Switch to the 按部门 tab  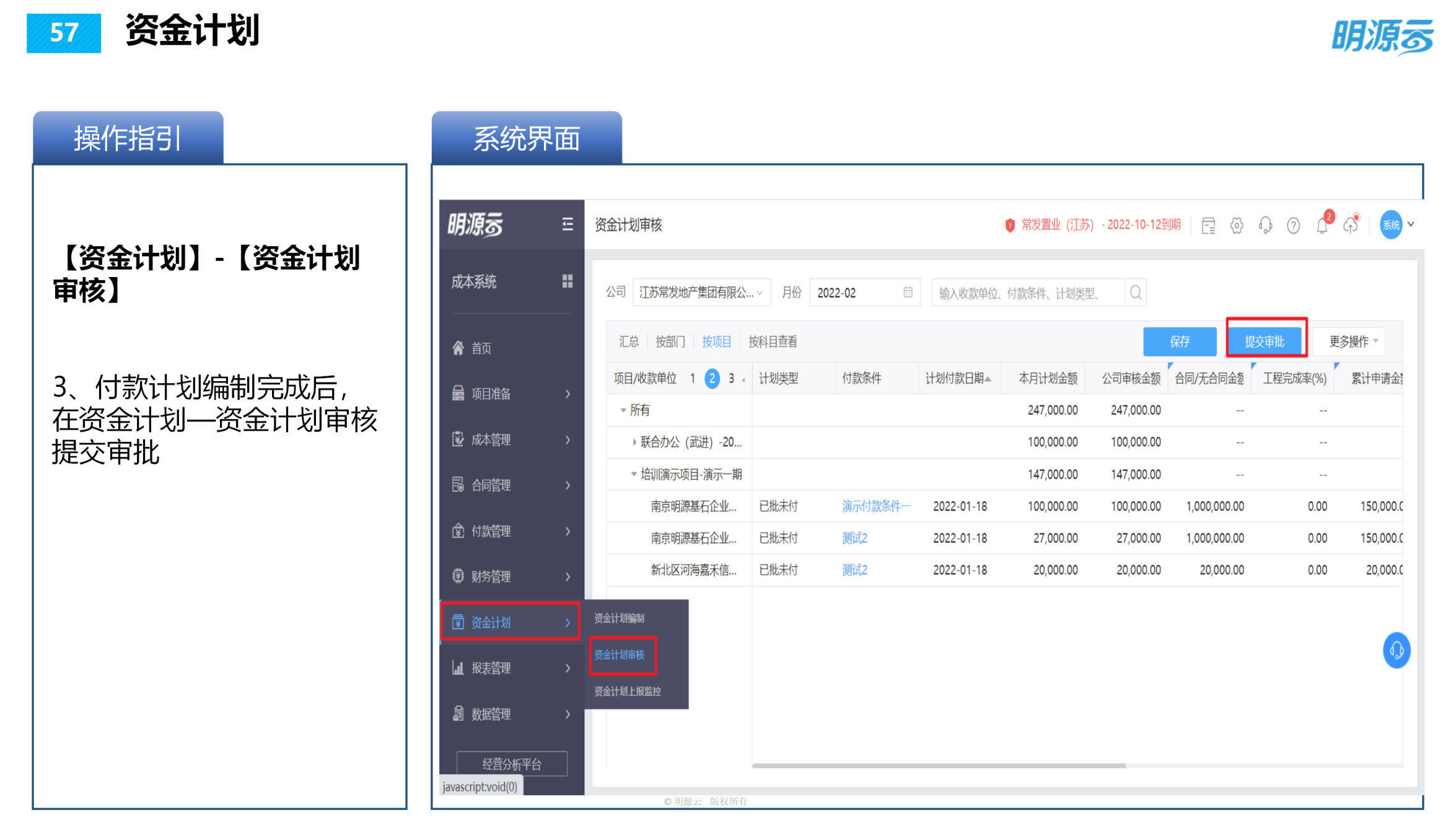coord(670,342)
